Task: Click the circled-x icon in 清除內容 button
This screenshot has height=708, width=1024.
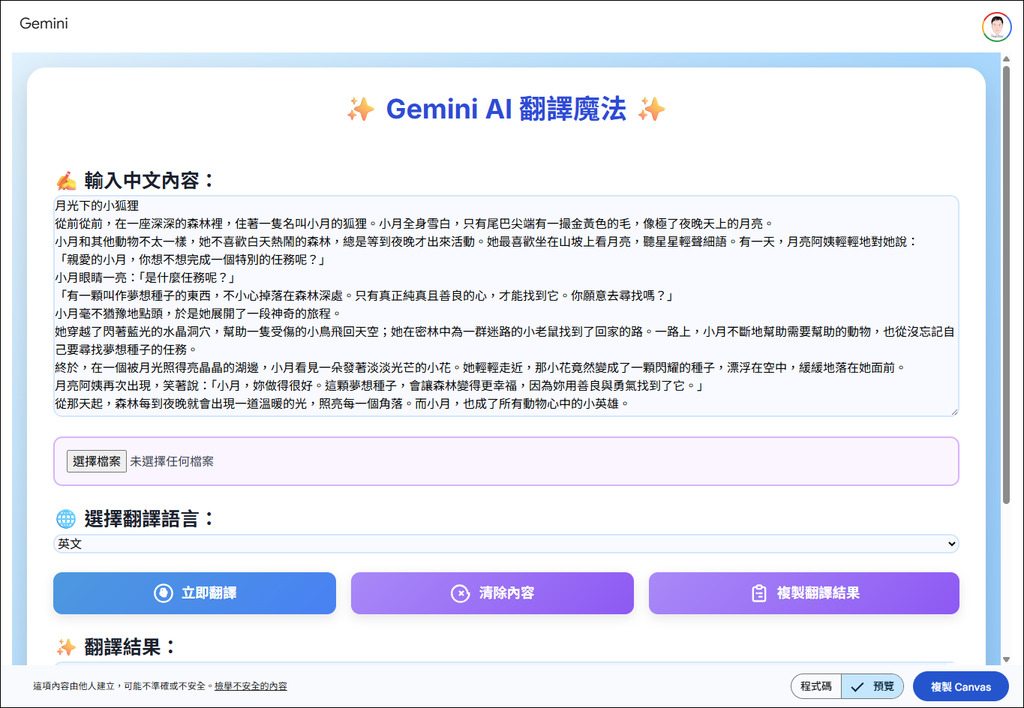Action: pos(460,593)
